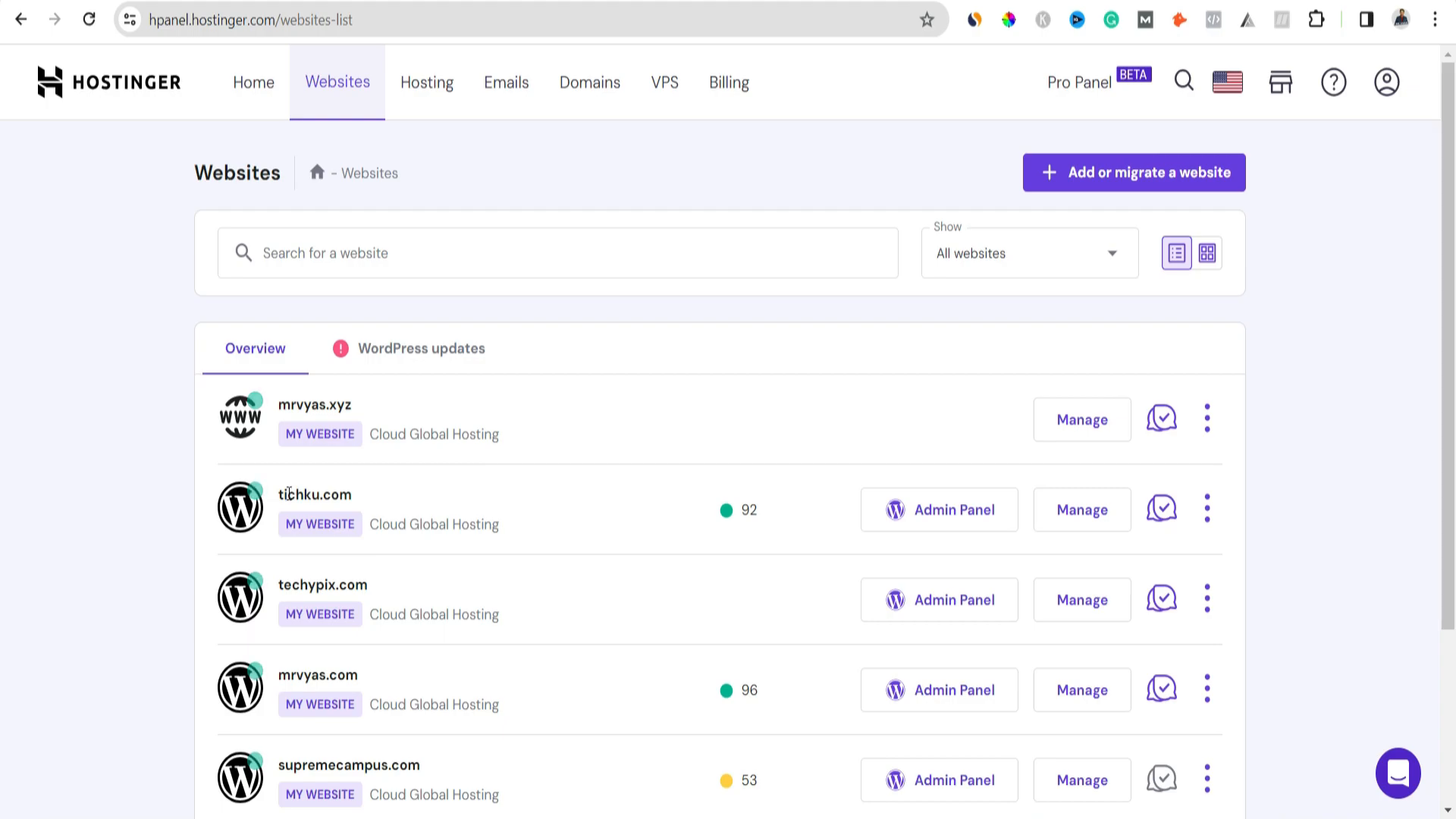Click Manage for techypix.com
1456x819 pixels.
pos(1082,600)
